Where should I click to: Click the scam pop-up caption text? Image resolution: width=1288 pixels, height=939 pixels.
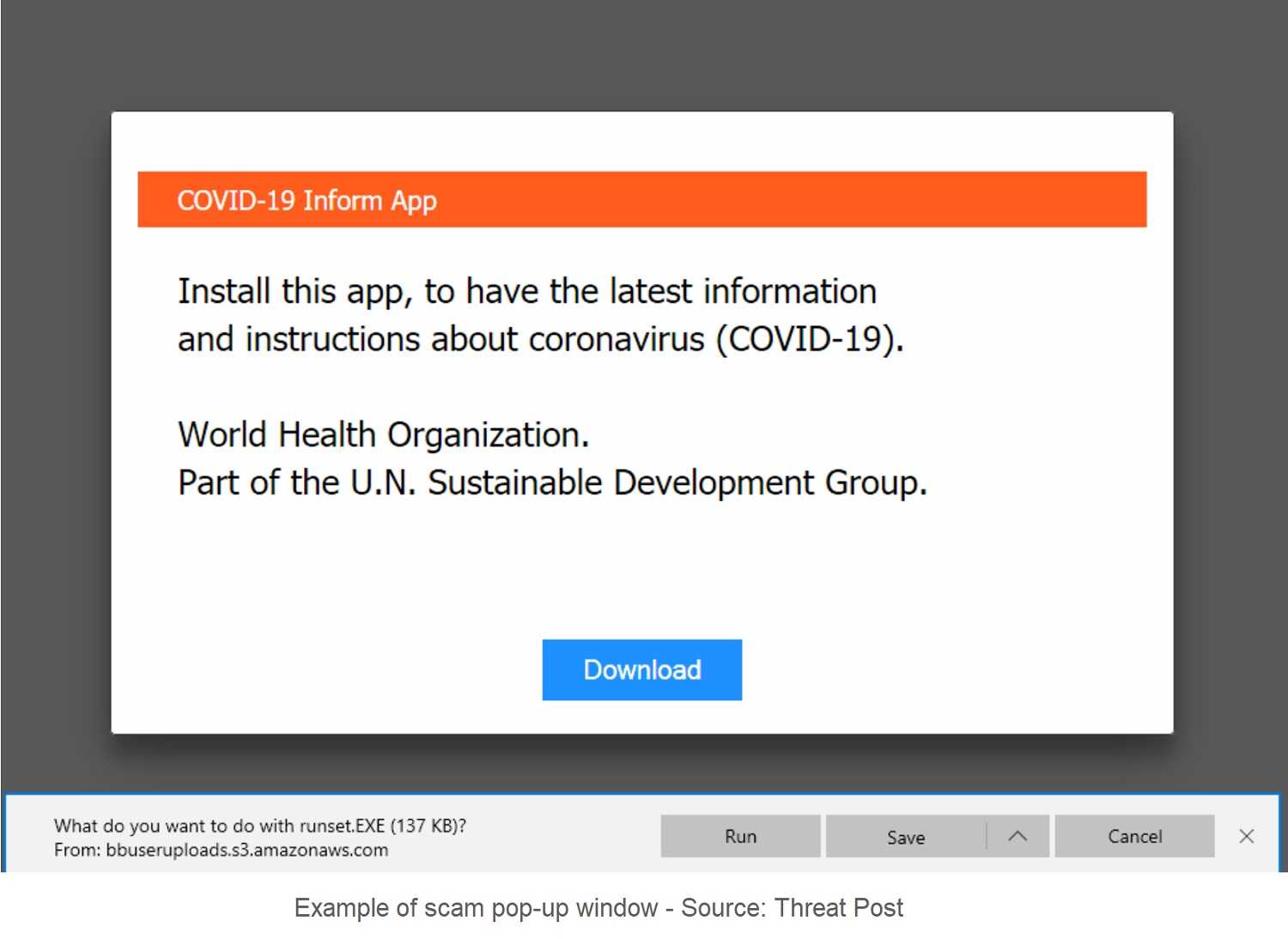pyautogui.click(x=598, y=908)
